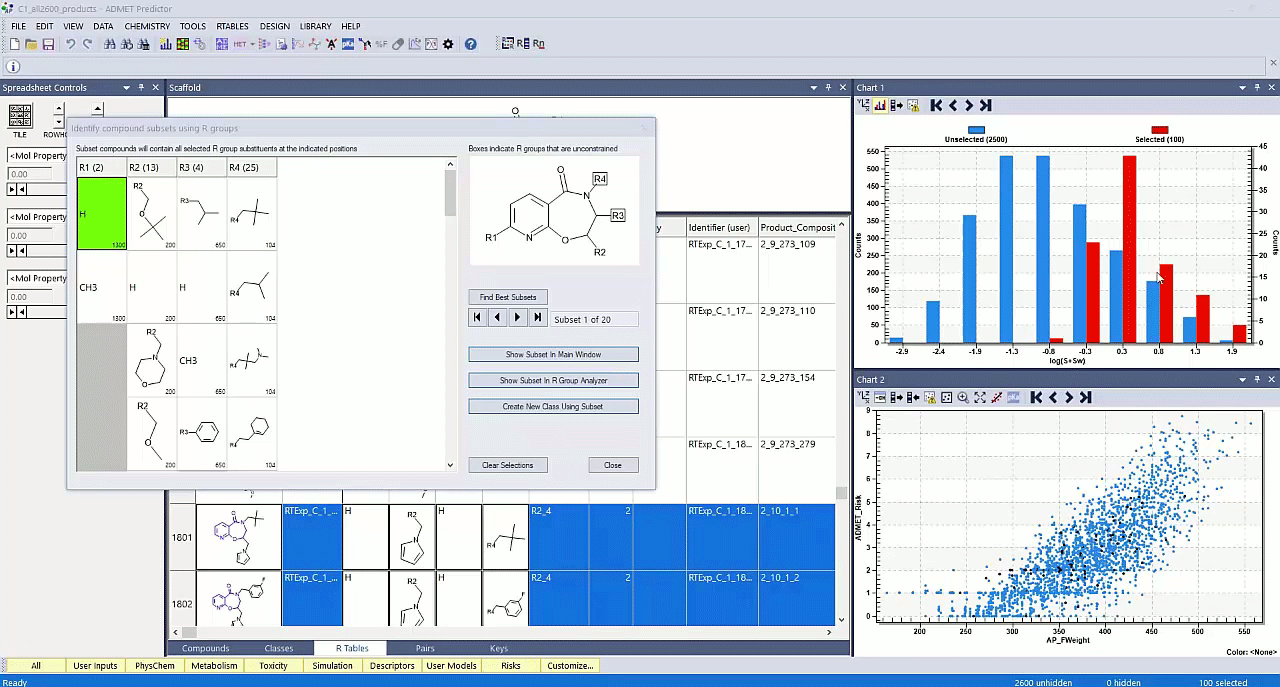Click the Undo icon in the toolbar
1280x687 pixels.
pos(71,44)
